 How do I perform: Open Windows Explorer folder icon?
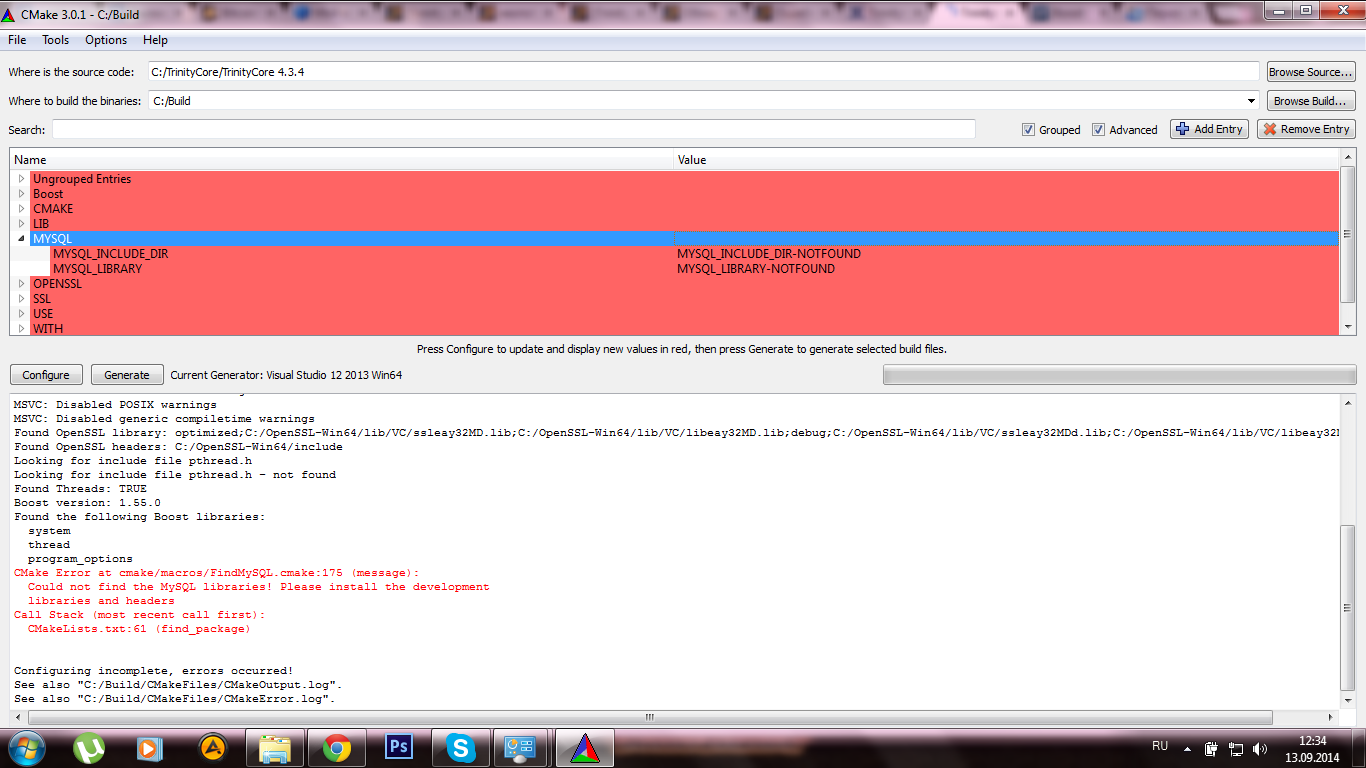(x=274, y=748)
